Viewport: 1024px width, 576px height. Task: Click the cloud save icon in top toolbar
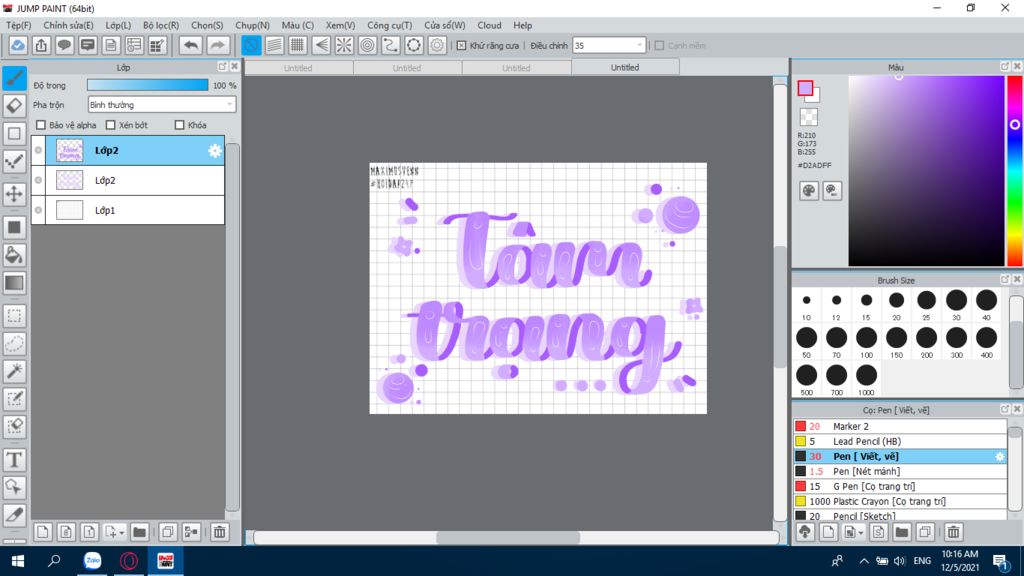[18, 45]
